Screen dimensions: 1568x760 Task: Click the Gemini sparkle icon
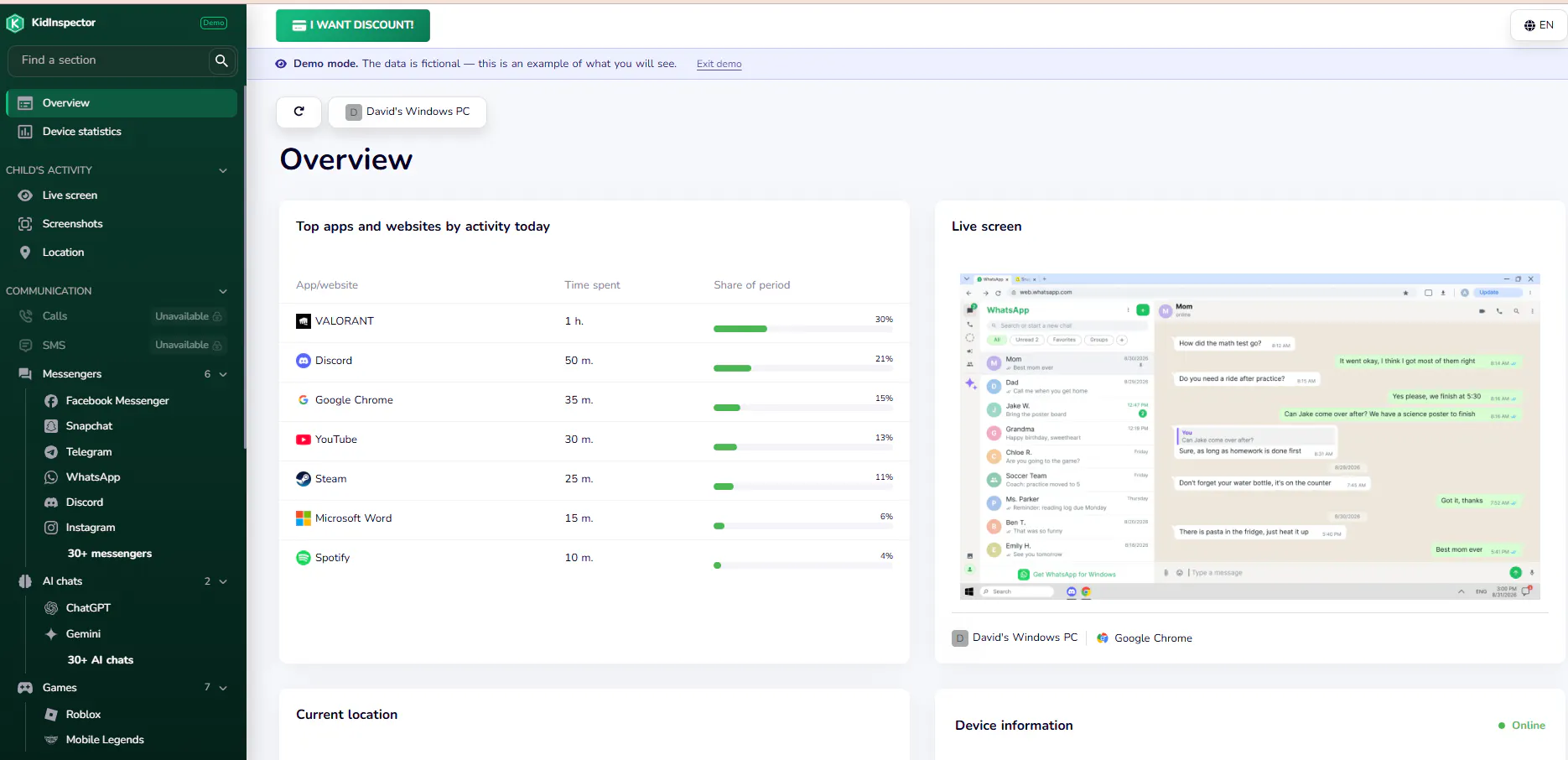point(51,634)
